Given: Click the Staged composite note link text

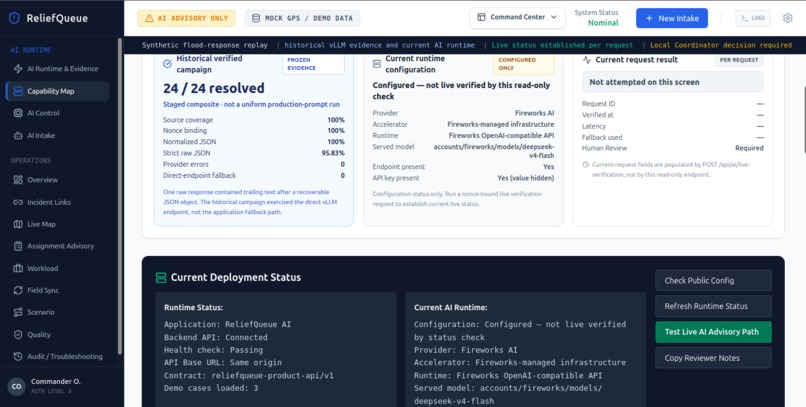Looking at the screenshot, I should tap(251, 105).
